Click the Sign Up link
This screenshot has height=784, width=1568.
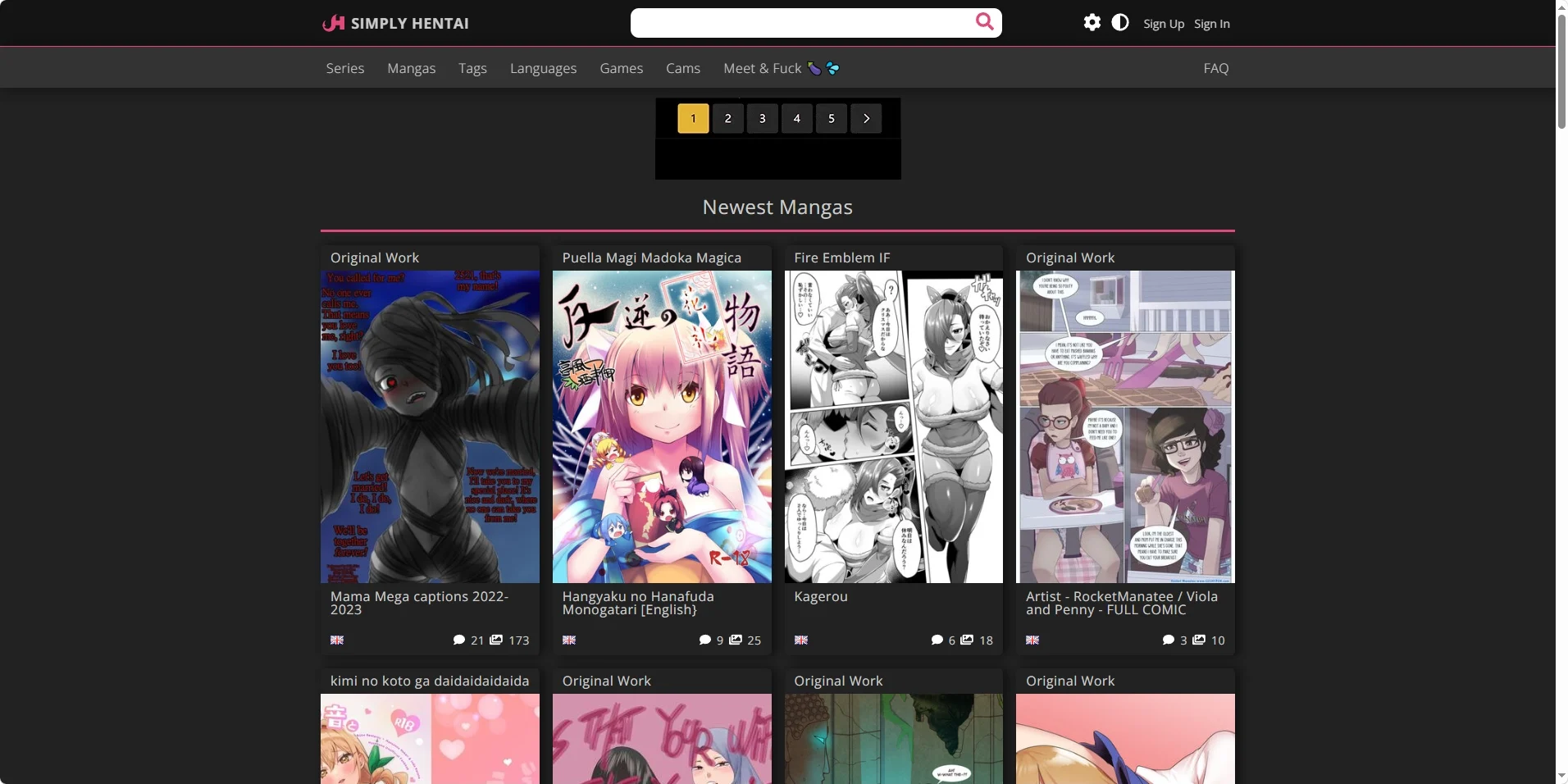point(1164,24)
